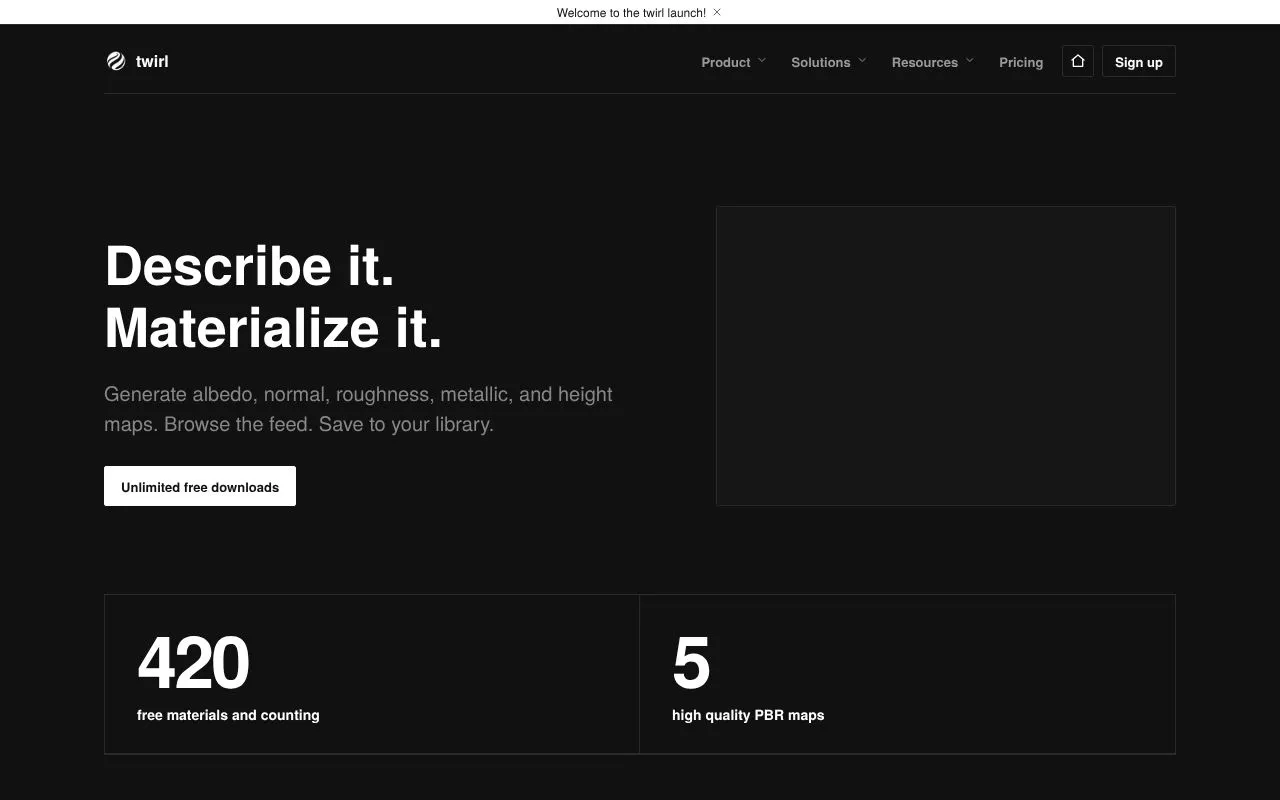1280x800 pixels.
Task: Go to the Pricing page
Action: coord(1021,62)
